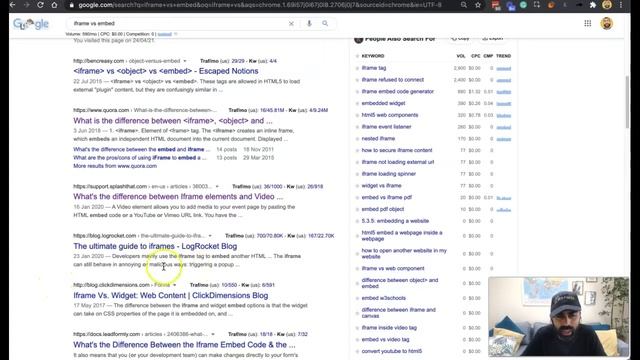Open Quora result 'What is the difference between <iframe>'
This screenshot has width=640, height=360.
coord(173,121)
